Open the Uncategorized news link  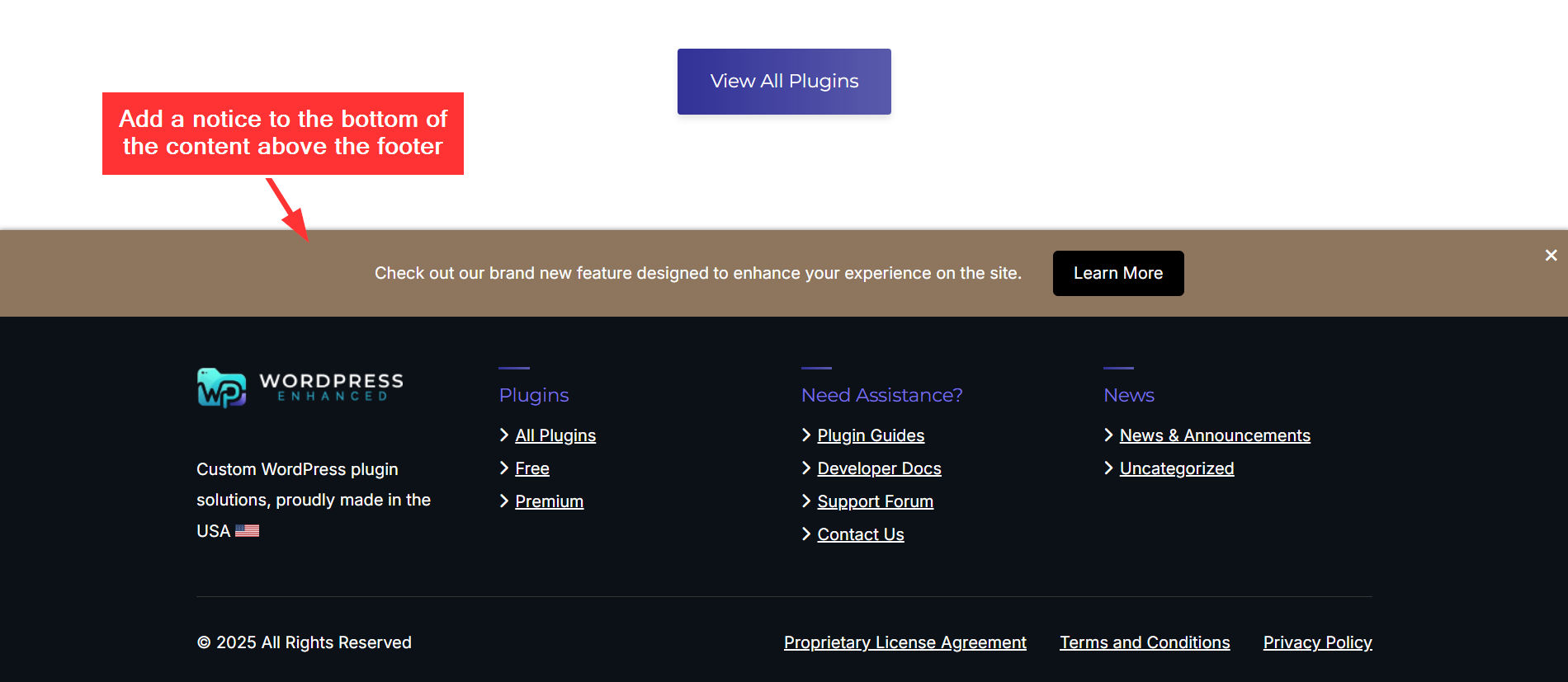(1176, 468)
